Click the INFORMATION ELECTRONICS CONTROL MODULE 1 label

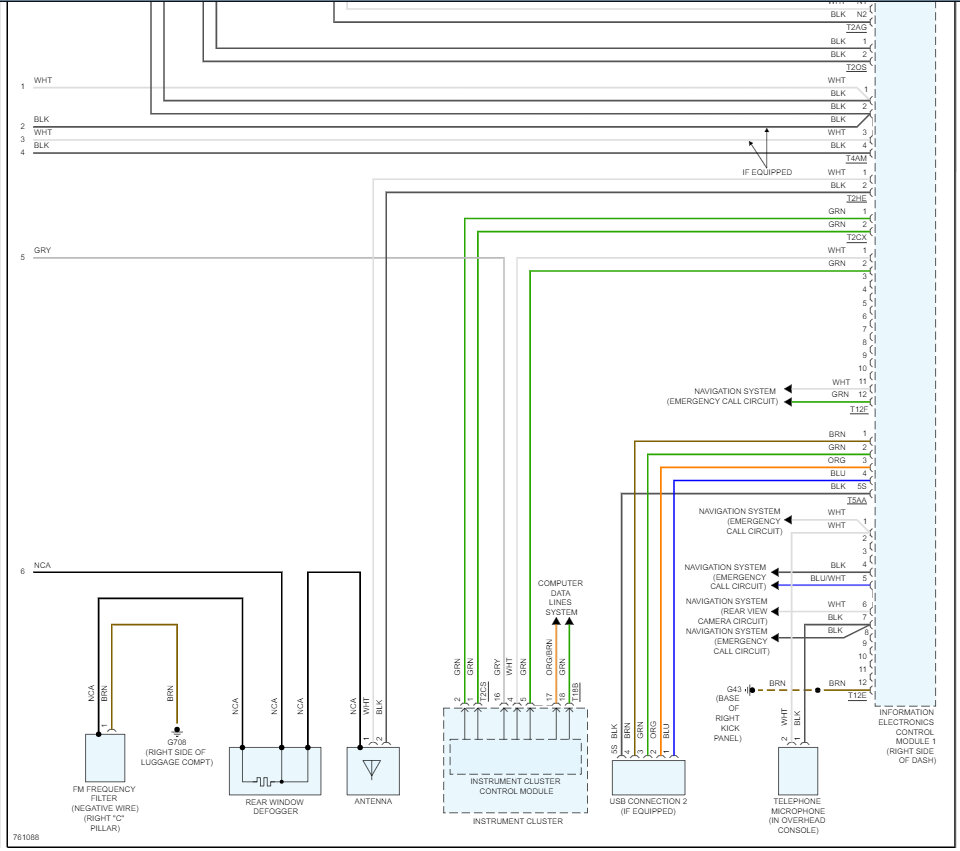[x=907, y=736]
